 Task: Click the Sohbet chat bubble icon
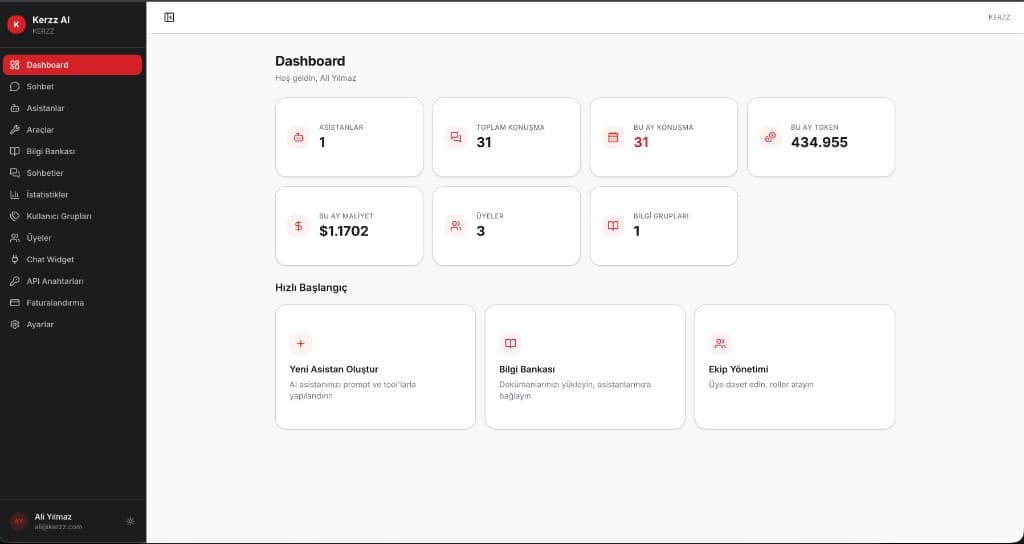15,87
